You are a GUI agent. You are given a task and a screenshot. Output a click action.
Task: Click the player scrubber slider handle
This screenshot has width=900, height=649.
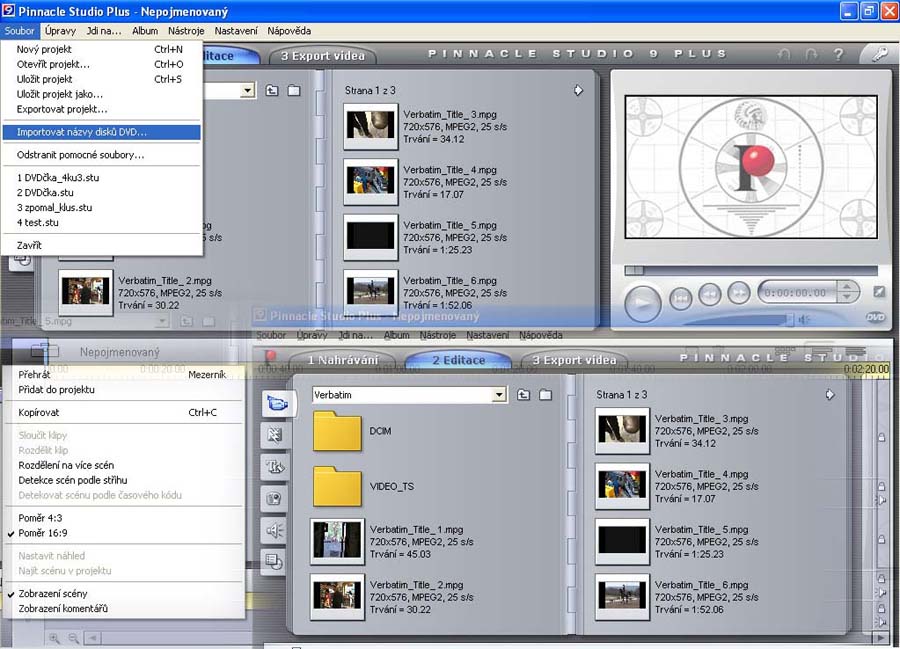tap(634, 270)
